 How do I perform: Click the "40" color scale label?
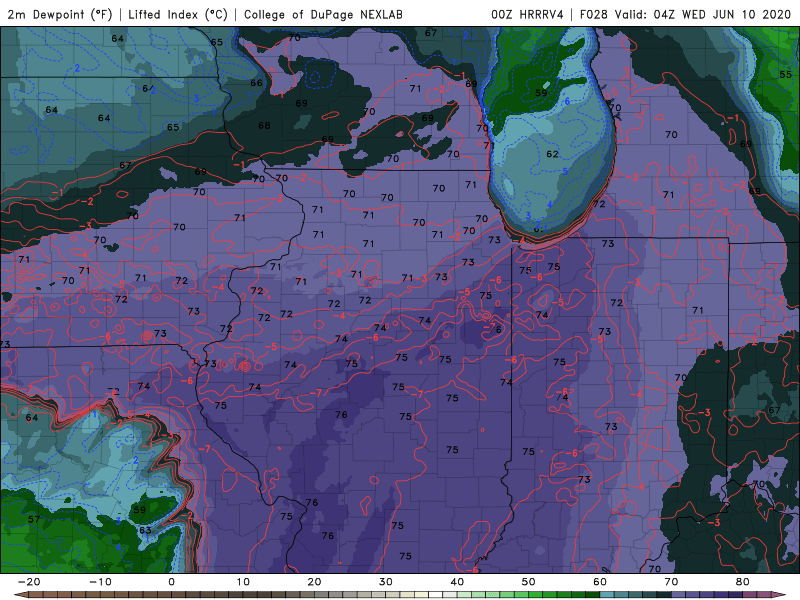[x=457, y=582]
